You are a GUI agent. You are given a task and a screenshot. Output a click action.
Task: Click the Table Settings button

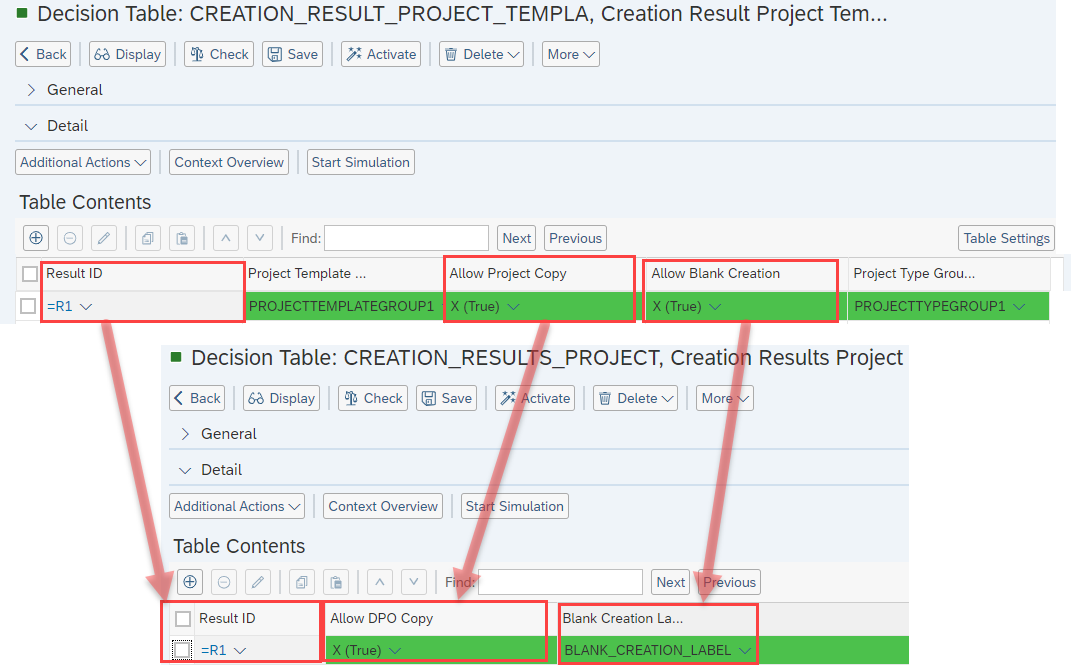[1006, 238]
